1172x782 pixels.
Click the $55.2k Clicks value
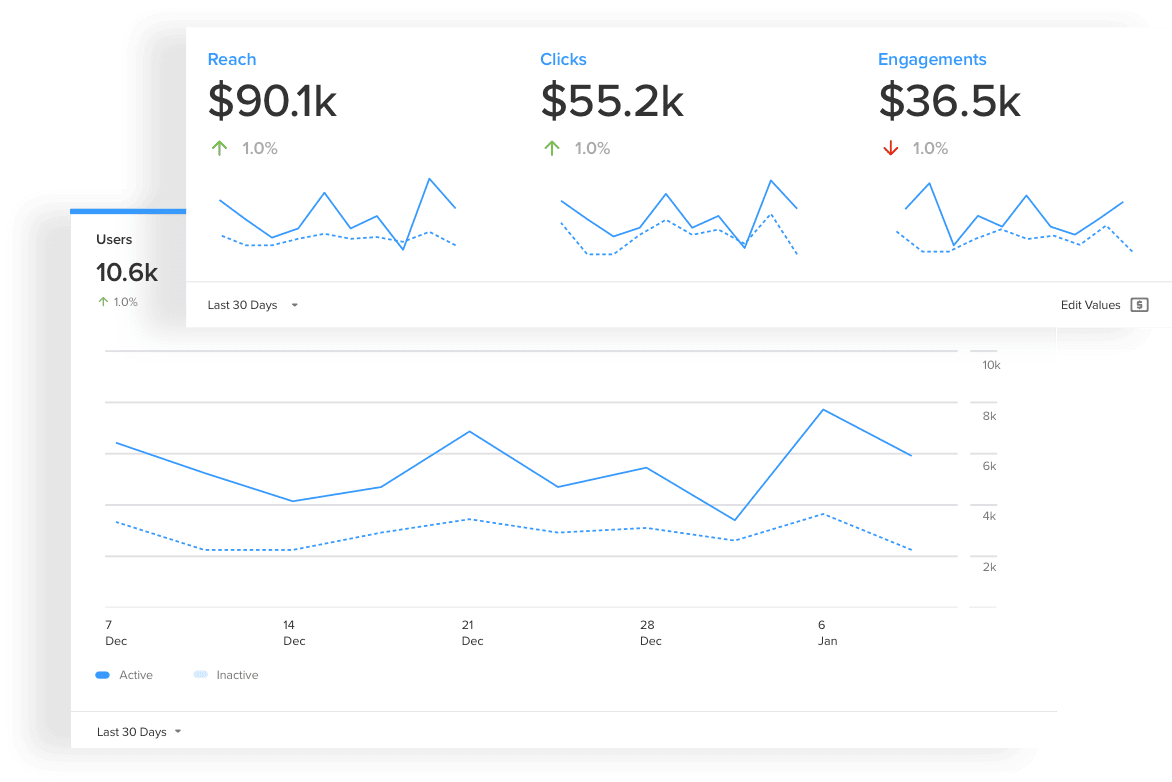(612, 102)
